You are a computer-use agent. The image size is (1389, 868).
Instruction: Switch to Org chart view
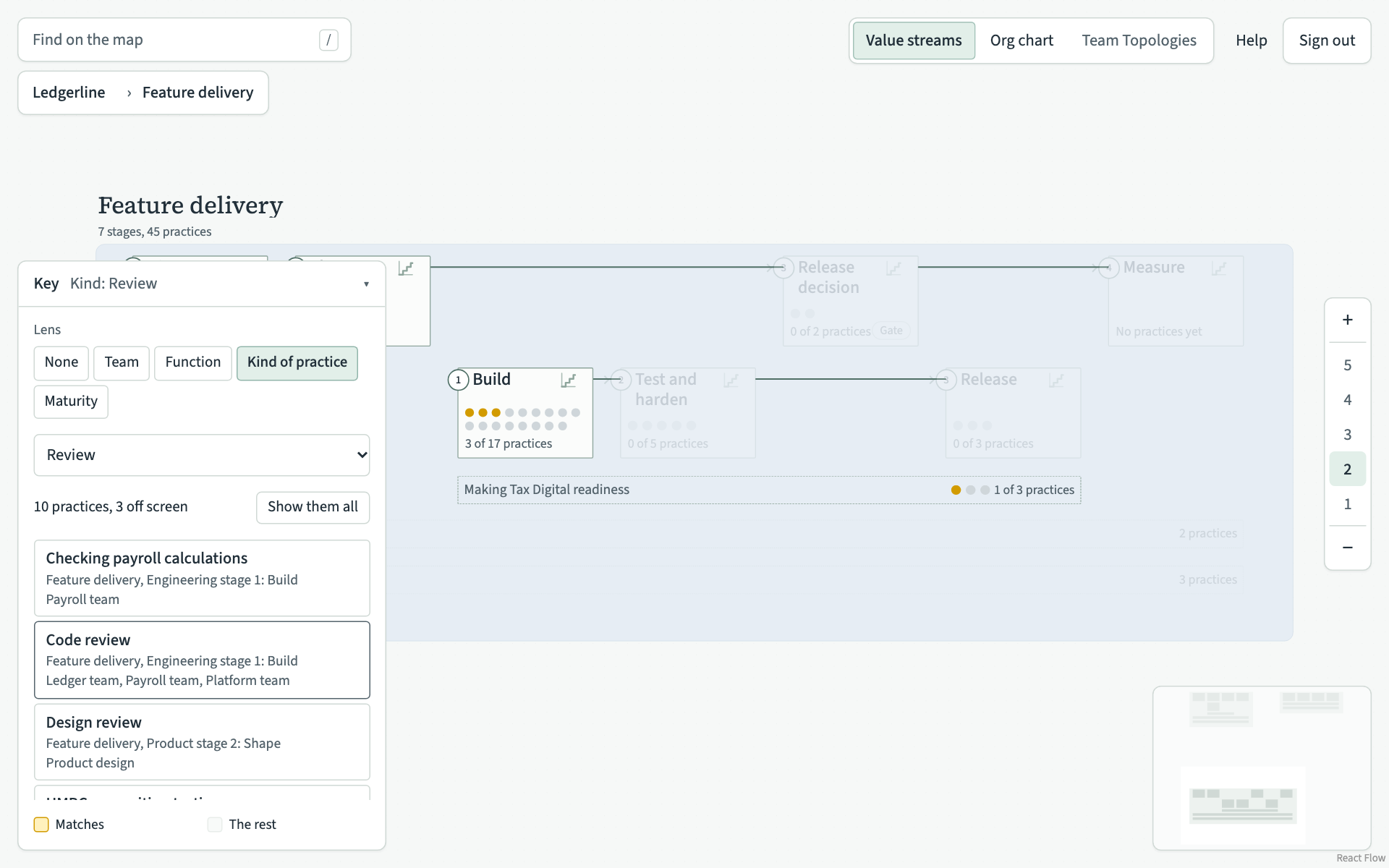[1021, 41]
